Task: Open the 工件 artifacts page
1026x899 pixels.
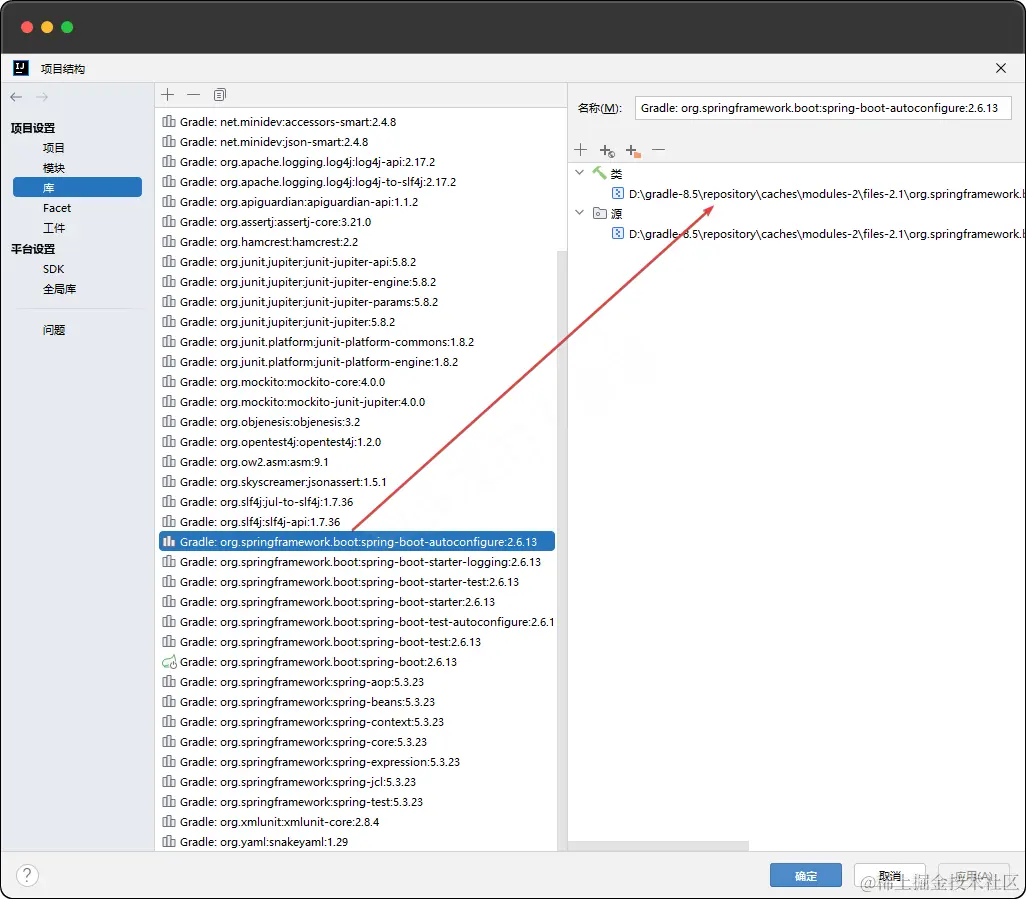Action: 54,228
